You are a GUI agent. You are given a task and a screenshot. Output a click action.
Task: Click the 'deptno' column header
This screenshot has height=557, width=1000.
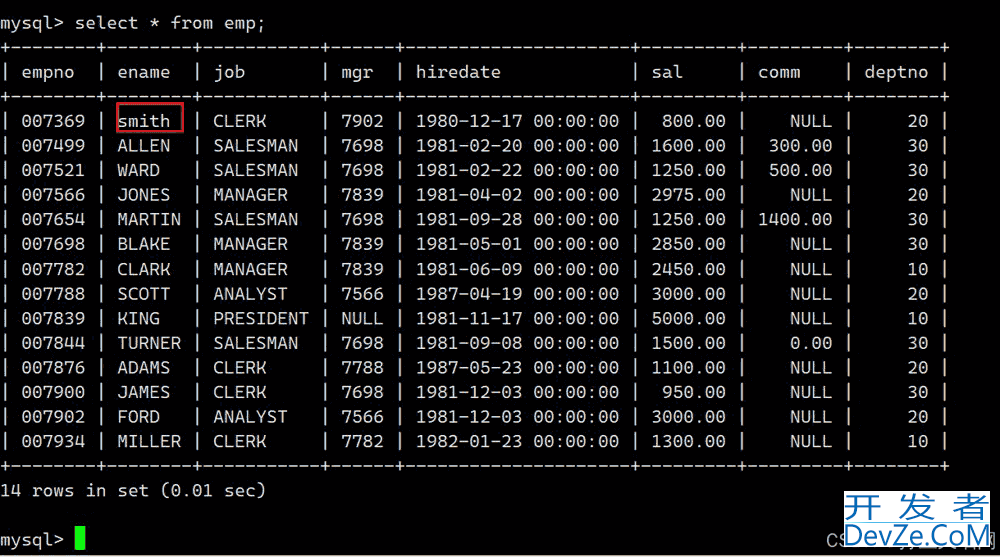click(896, 72)
